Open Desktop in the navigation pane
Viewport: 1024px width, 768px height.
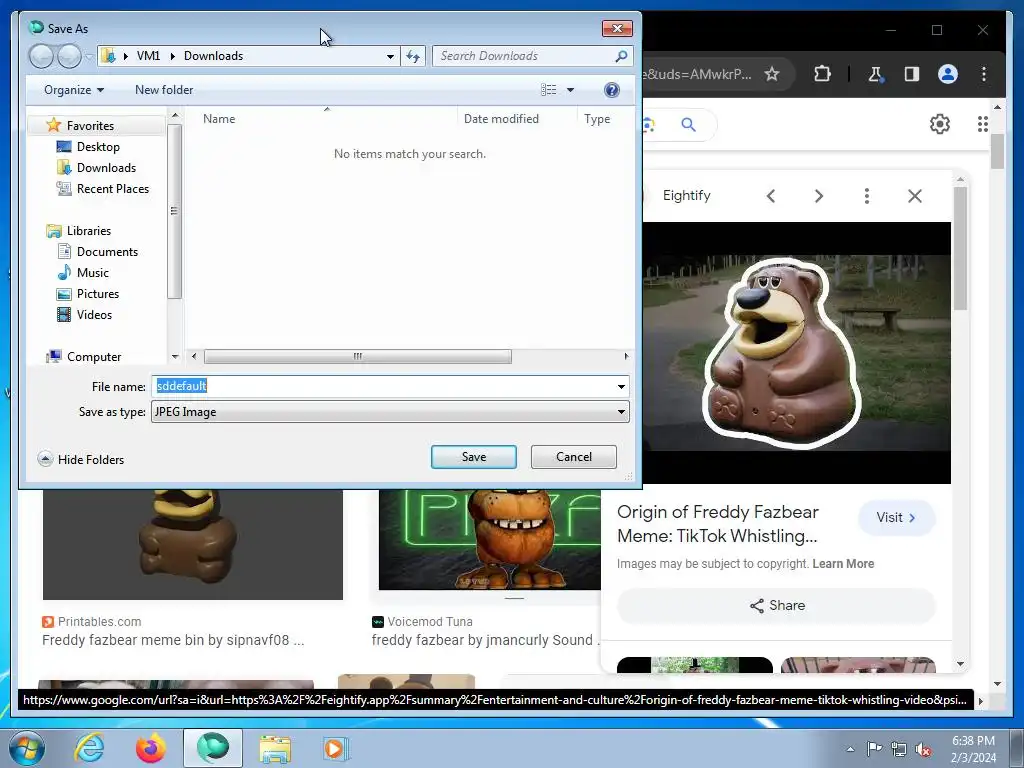coord(98,147)
